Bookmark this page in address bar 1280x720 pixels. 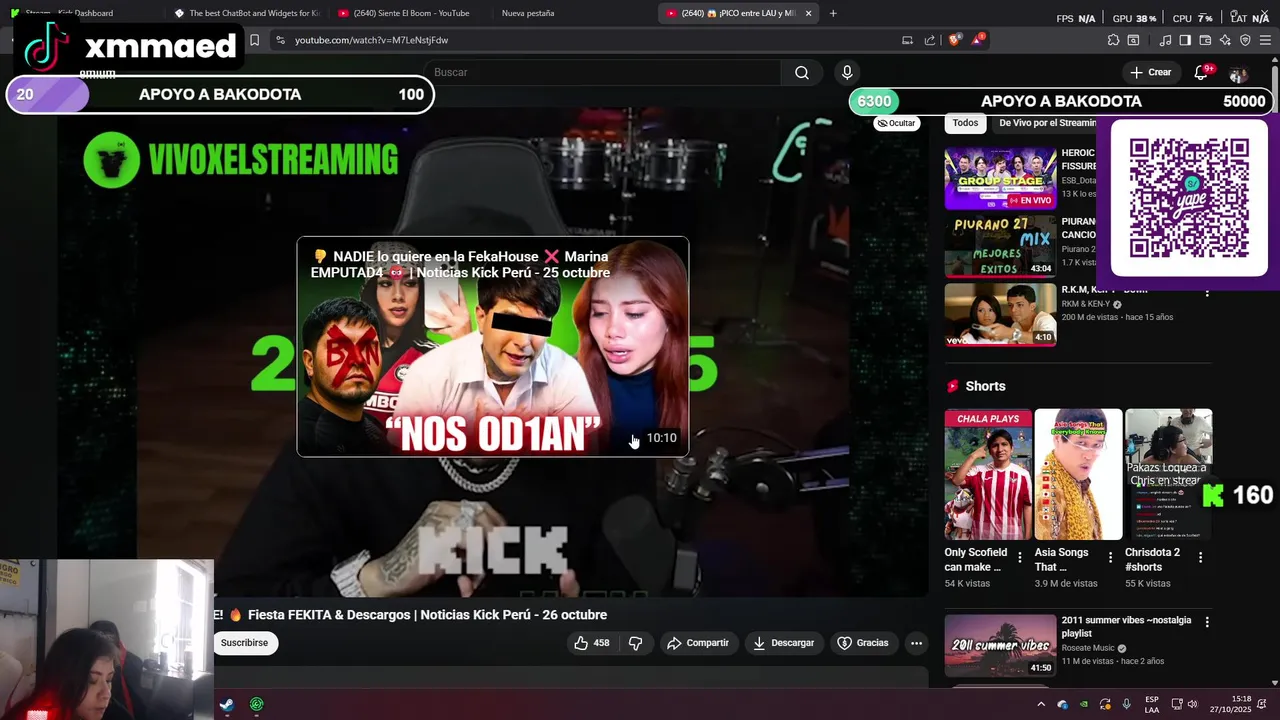[254, 40]
